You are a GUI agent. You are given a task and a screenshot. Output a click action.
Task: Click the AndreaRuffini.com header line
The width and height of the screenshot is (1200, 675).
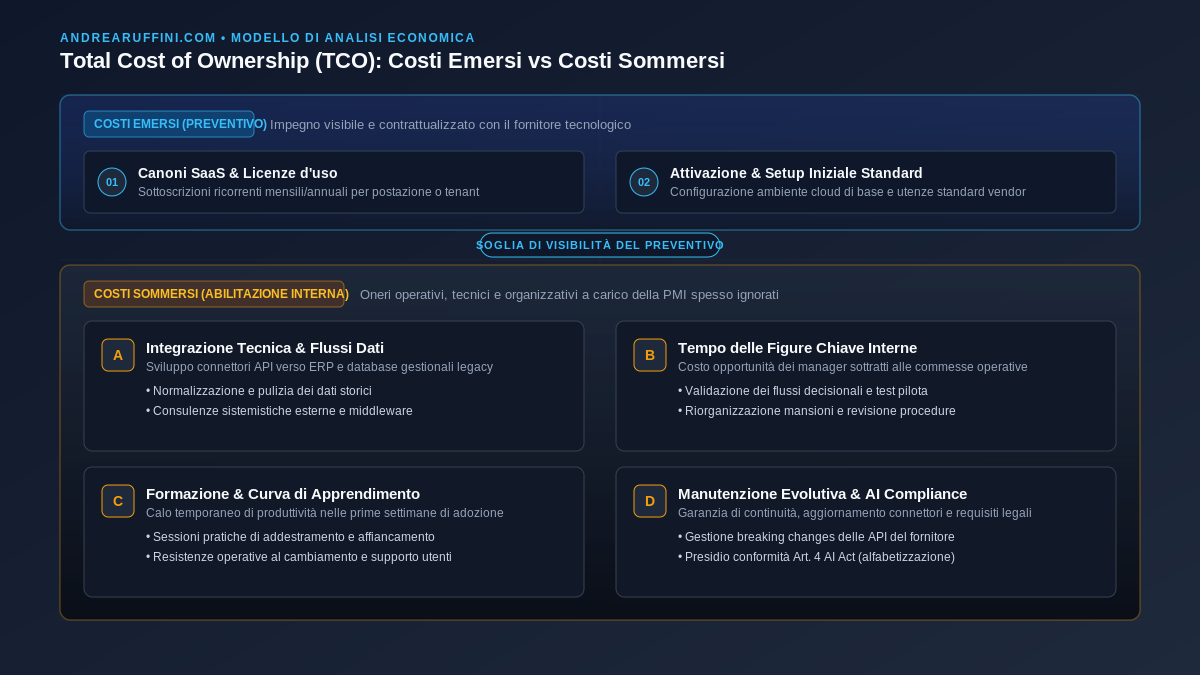coord(268,38)
